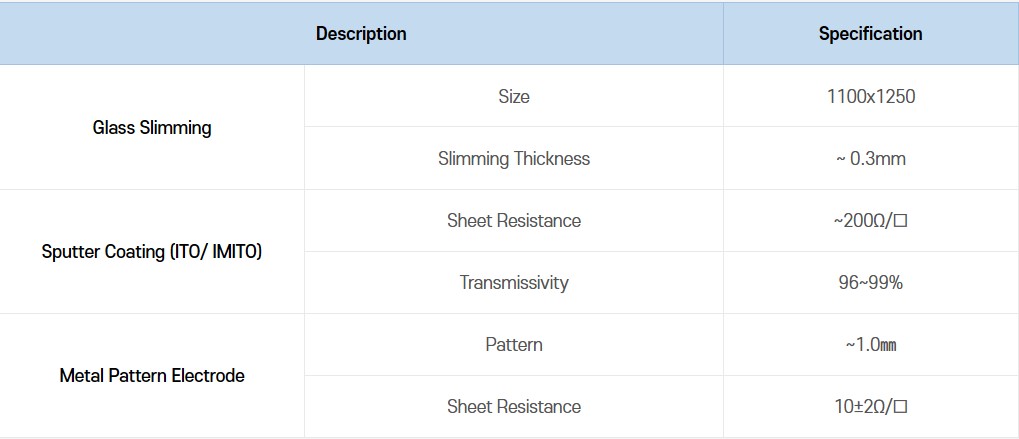Click Sheet Resistance in the Sputter Coating group
This screenshot has height=439, width=1019.
tap(513, 221)
